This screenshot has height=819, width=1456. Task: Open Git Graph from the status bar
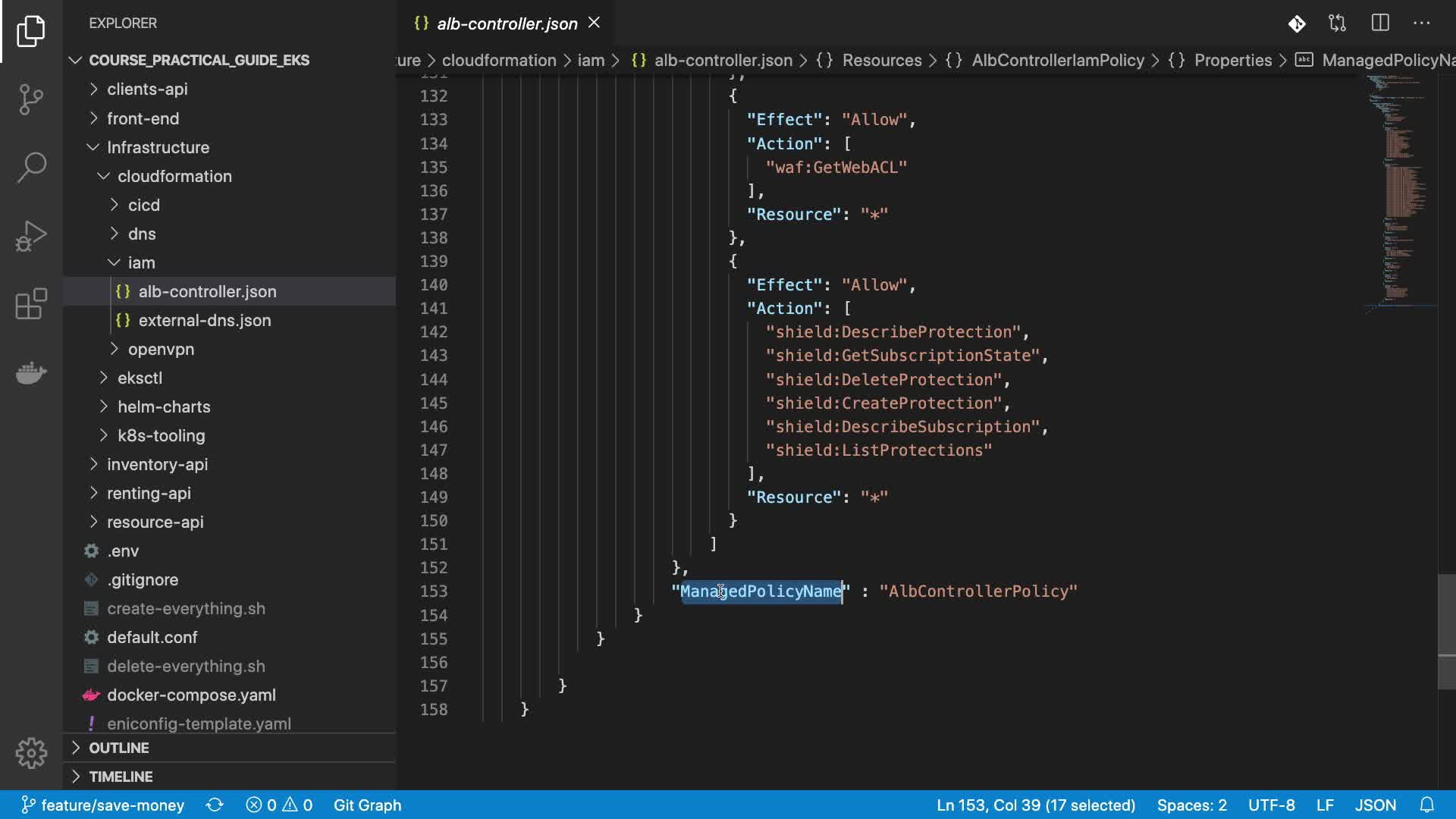tap(367, 805)
